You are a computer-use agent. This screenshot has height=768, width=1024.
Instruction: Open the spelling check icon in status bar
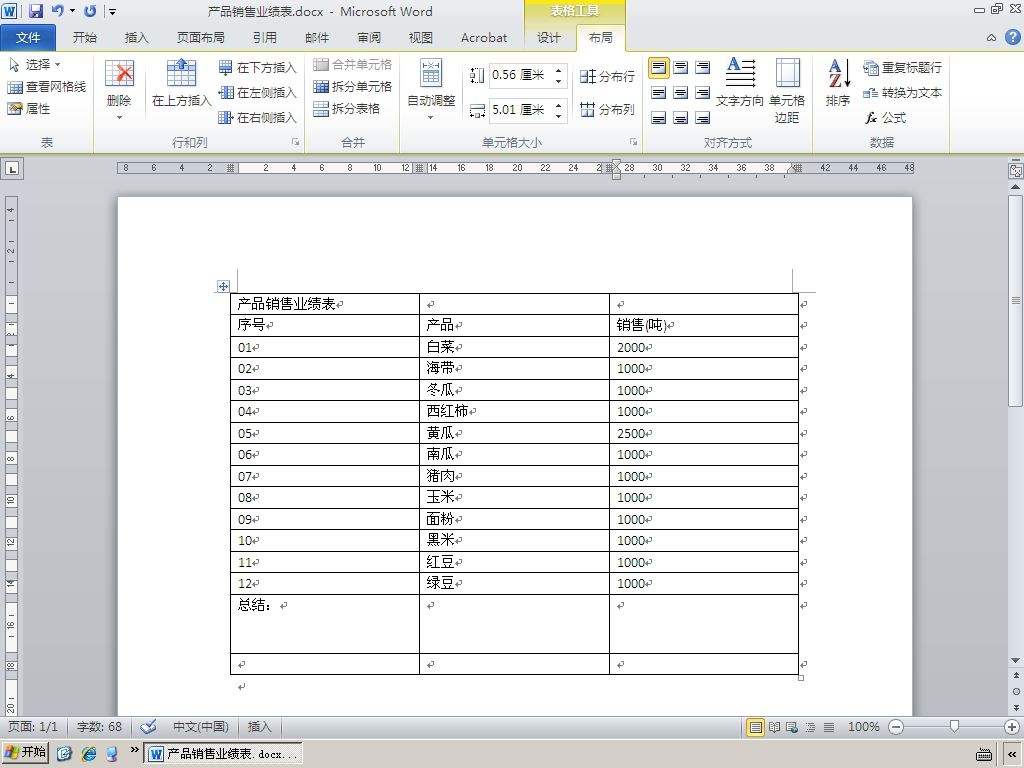(x=149, y=726)
